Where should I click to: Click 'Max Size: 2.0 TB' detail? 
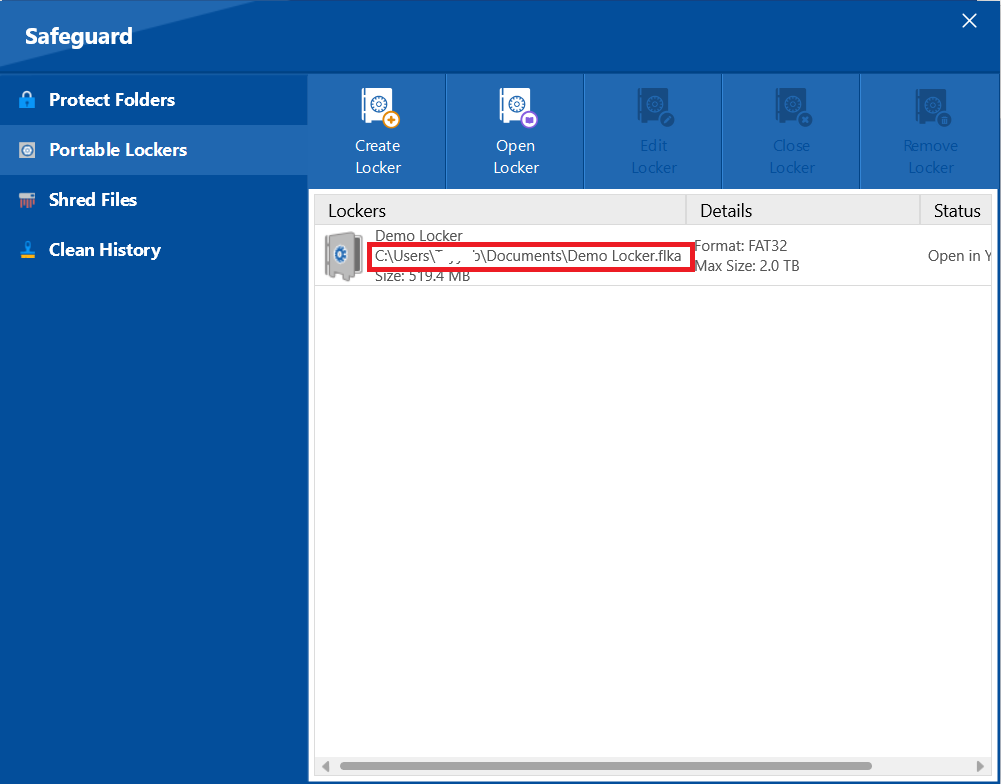pos(747,266)
